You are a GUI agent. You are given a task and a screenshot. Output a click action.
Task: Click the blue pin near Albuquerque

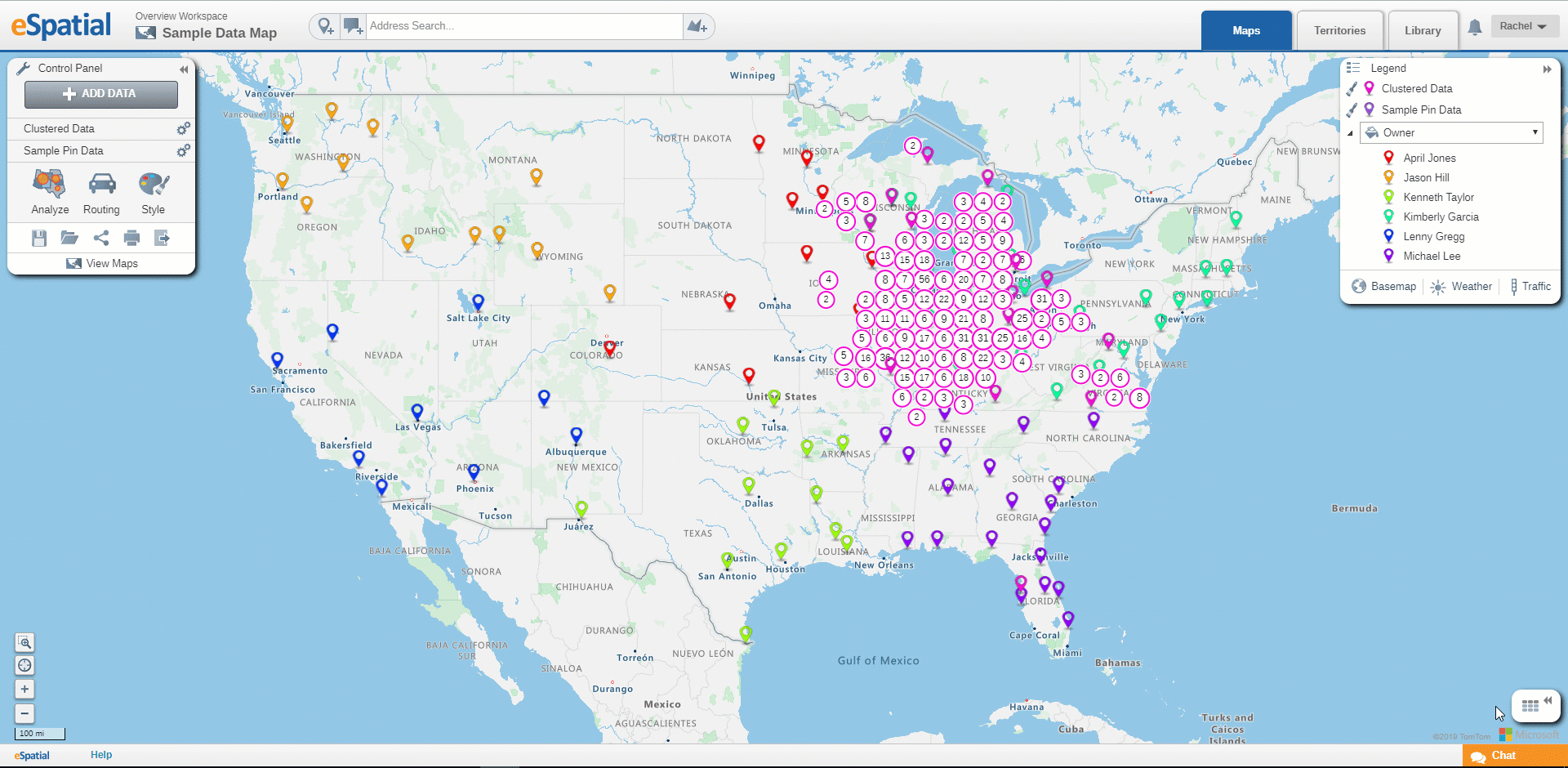576,435
